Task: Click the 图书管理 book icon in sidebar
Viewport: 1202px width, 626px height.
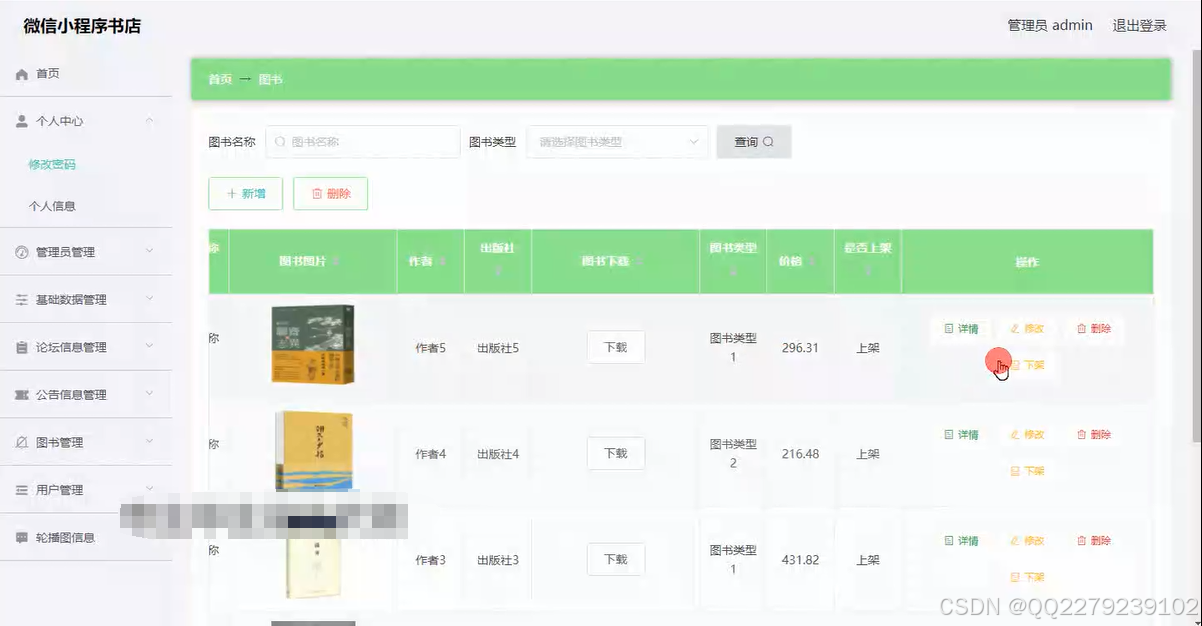Action: pos(23,441)
